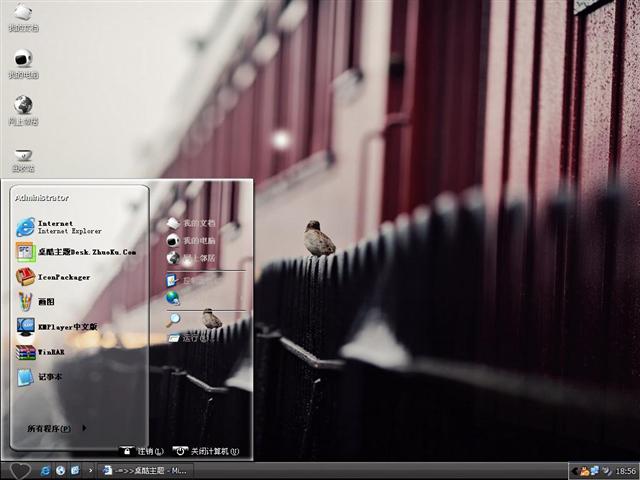The height and width of the screenshot is (480, 640).
Task: Click third quick launch icon
Action: [x=75, y=471]
